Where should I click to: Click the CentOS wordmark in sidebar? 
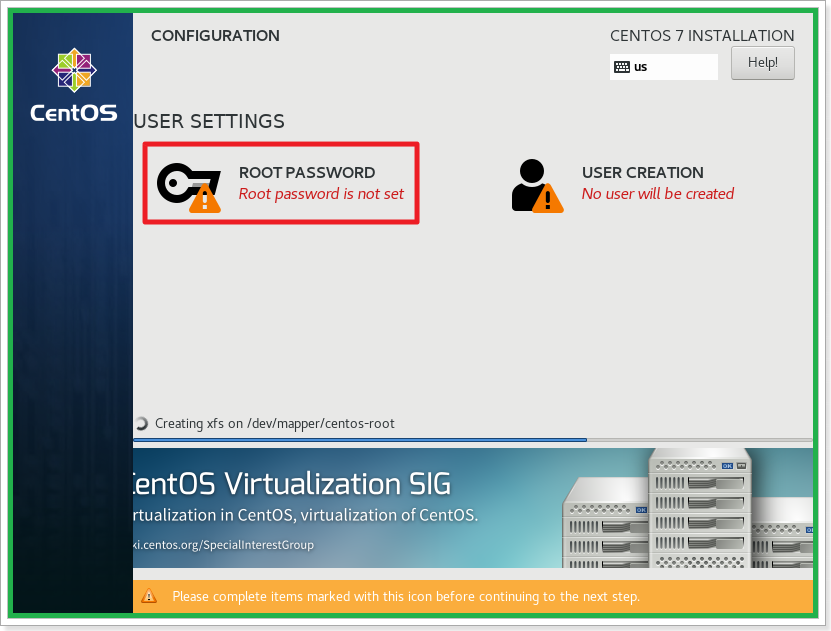coord(74,113)
